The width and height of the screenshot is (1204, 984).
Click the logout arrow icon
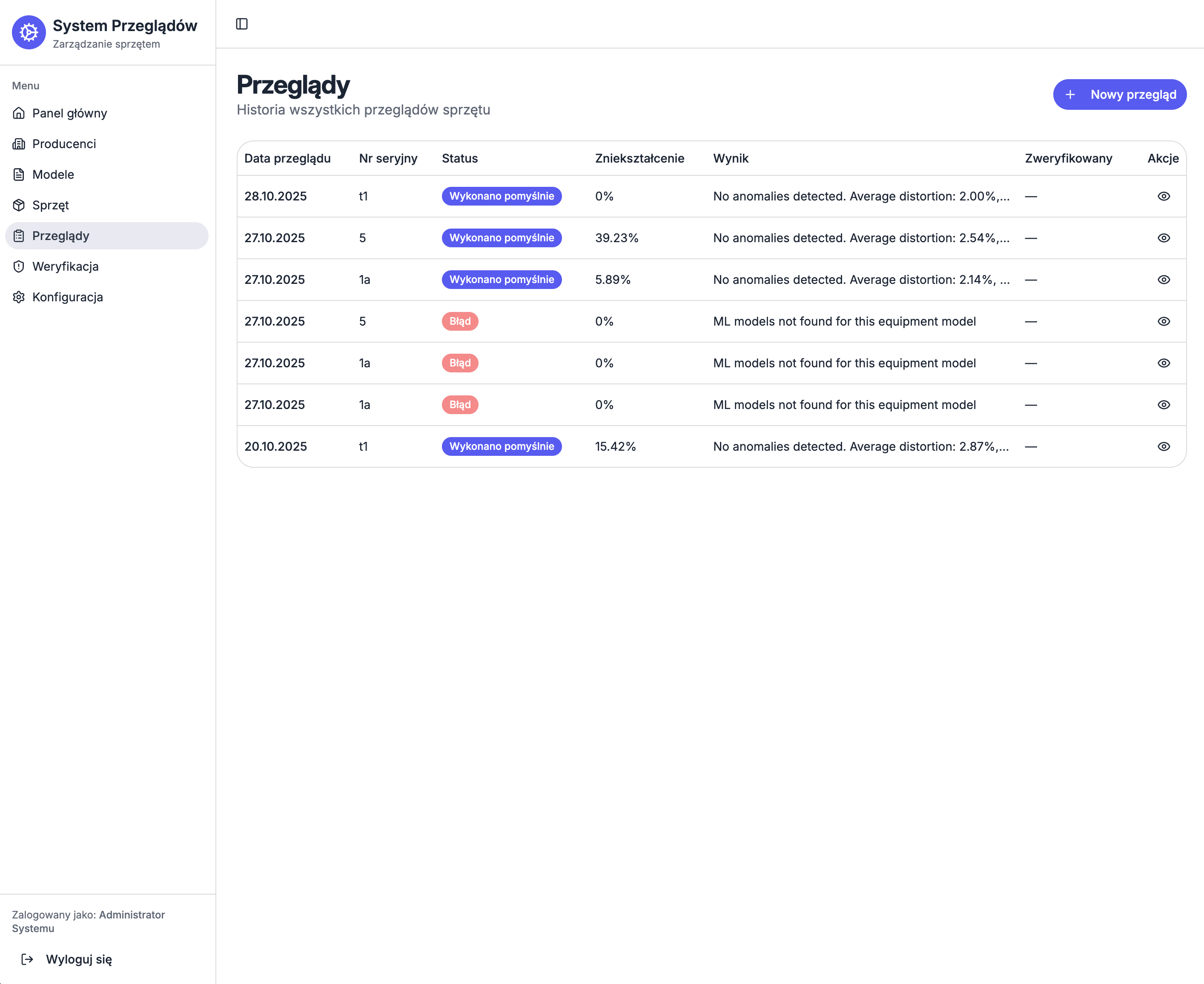pos(27,959)
